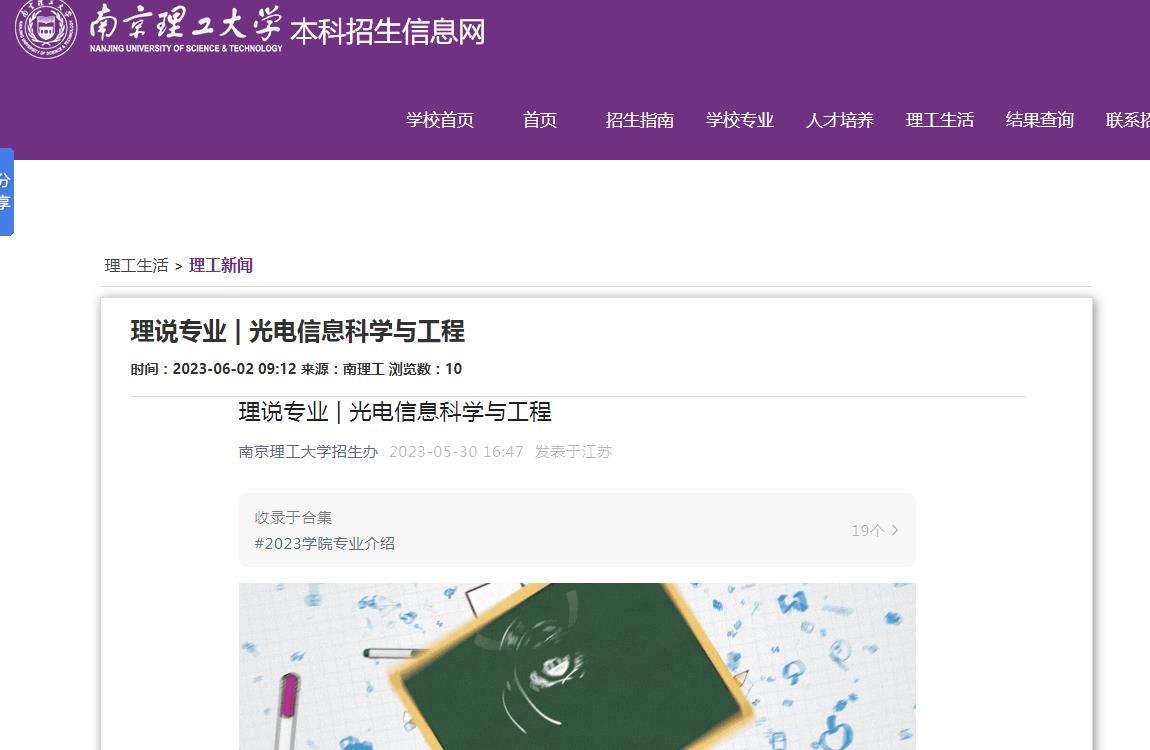Click the 发表于江苏 location text
1150x750 pixels.
tap(574, 452)
